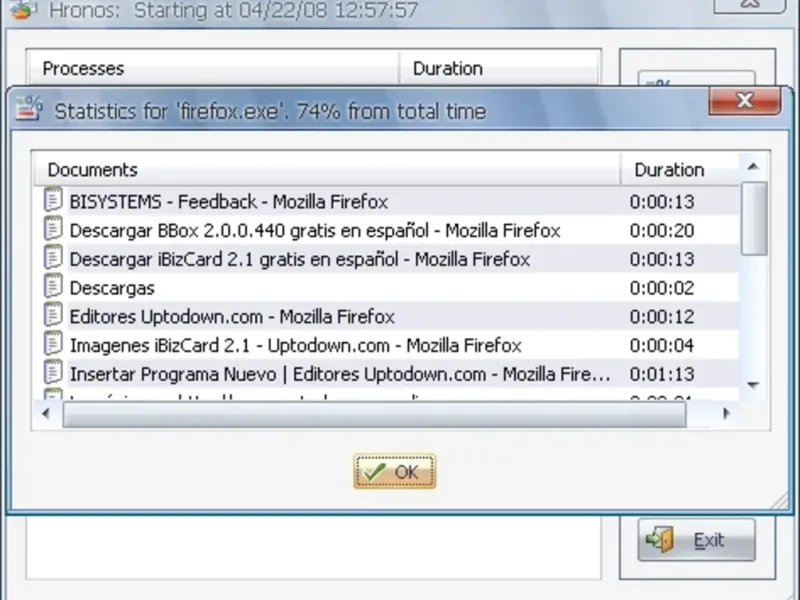This screenshot has width=800, height=600.
Task: Select 'Insertar Programa Nuevo | Editores Uptodown.com' row
Action: click(386, 374)
